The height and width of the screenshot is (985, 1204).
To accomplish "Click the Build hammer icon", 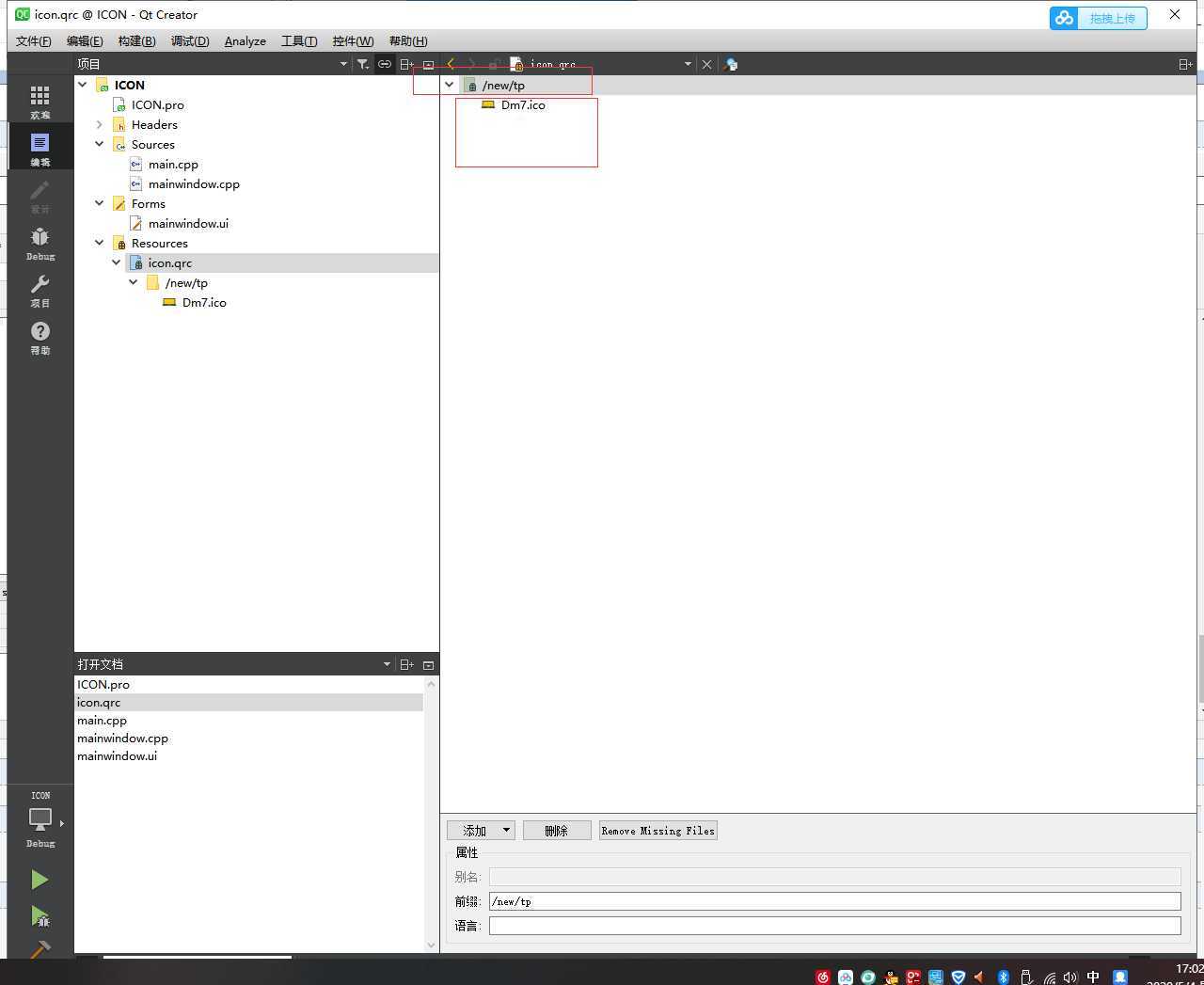I will pyautogui.click(x=40, y=949).
